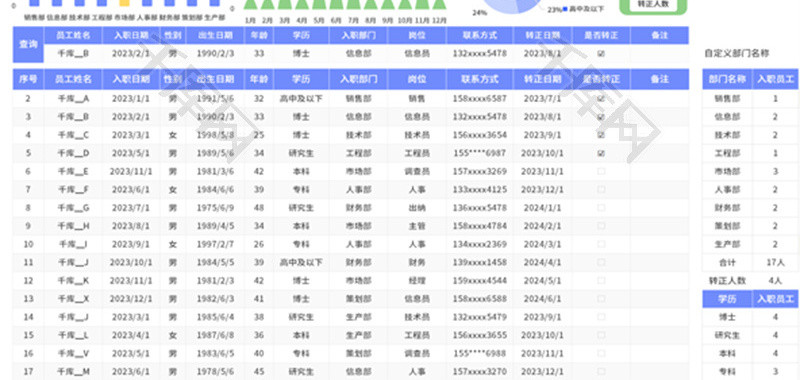Image resolution: width=800 pixels, height=380 pixels.
Task: Check the 是否转正 box for 千库__E
Action: point(601,171)
